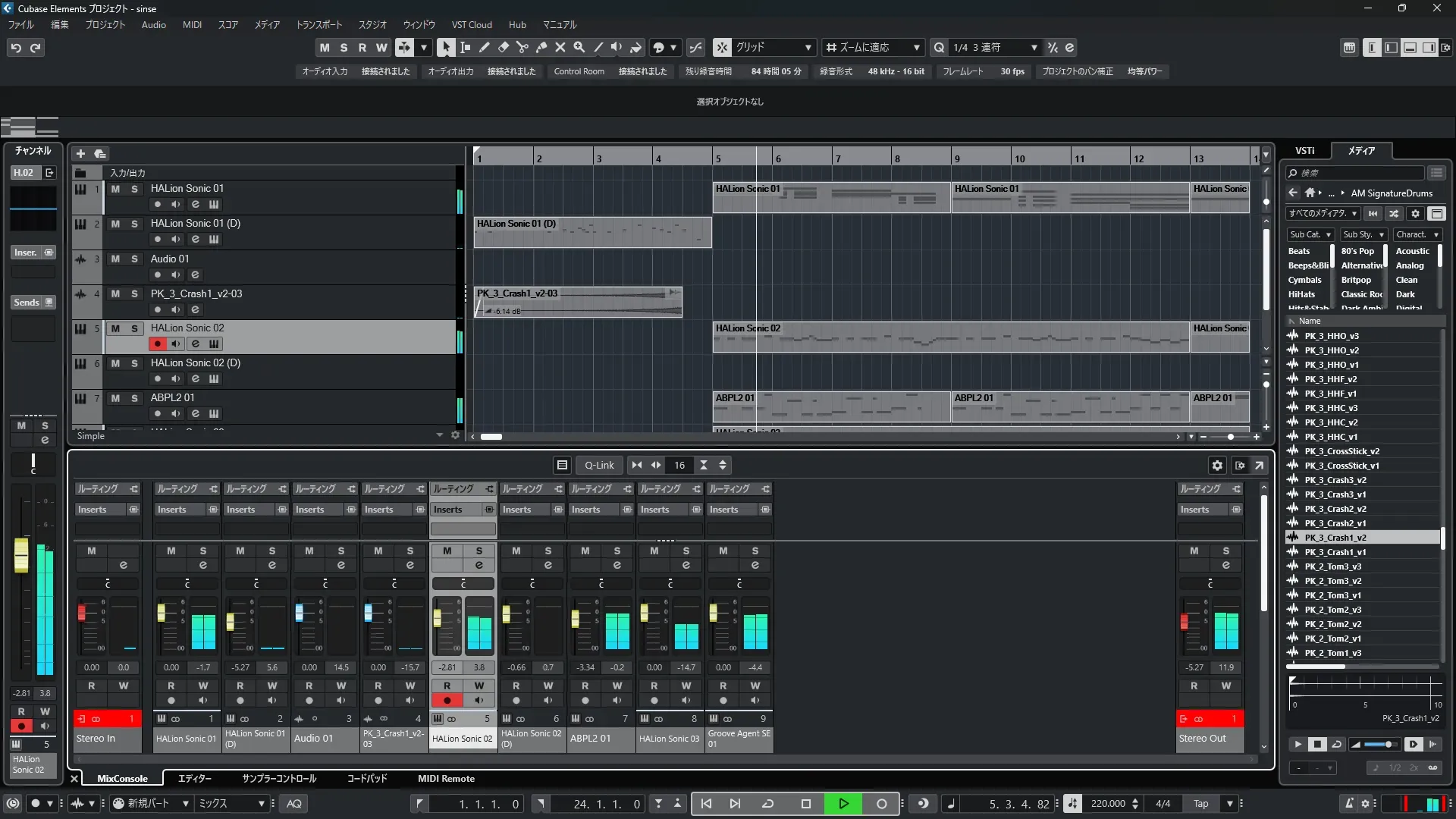Select the Glue tool

point(541,47)
